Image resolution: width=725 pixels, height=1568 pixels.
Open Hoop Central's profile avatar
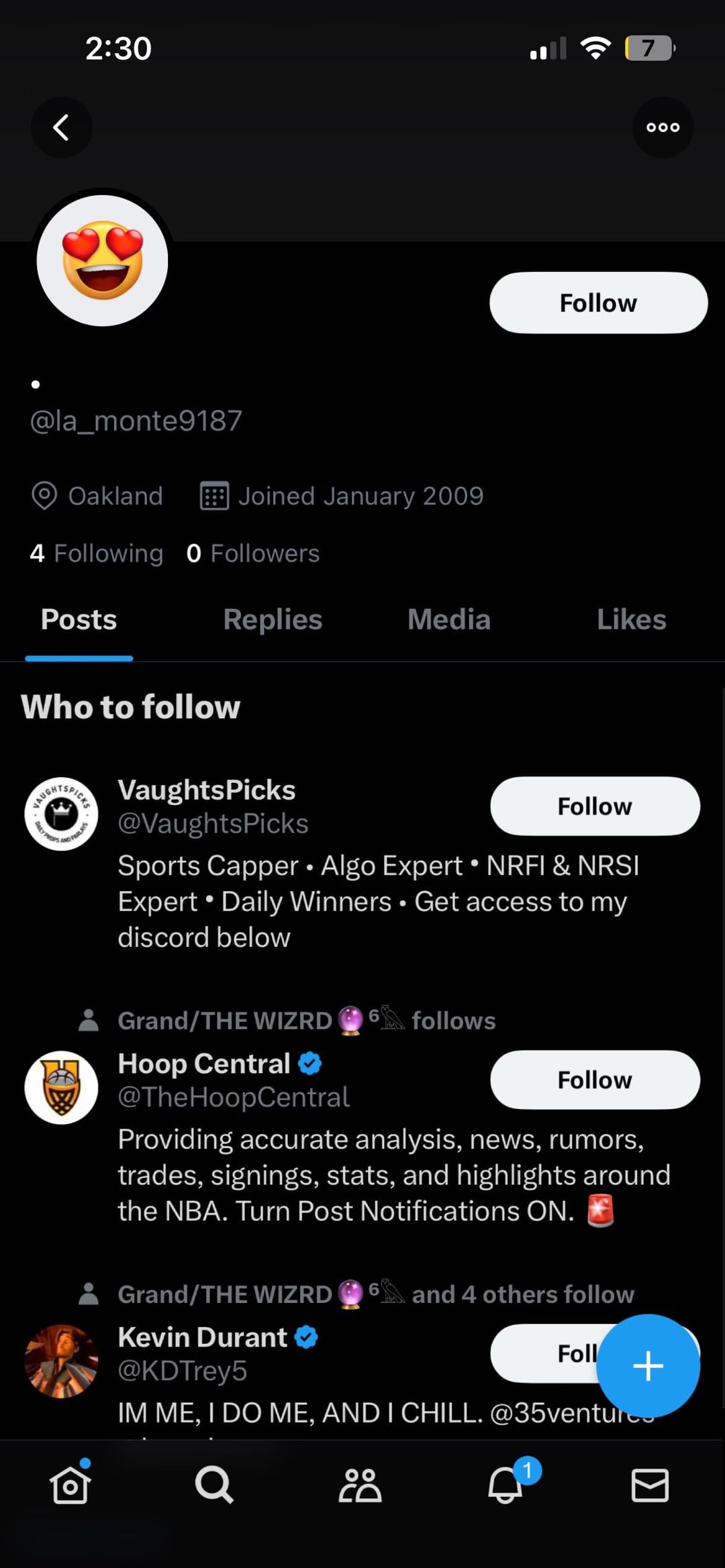click(x=61, y=1087)
